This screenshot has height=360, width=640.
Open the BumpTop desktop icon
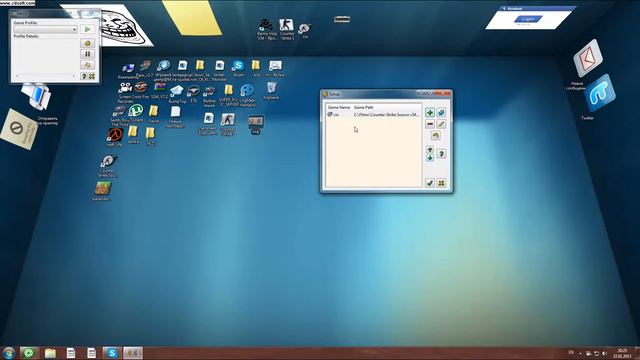(177, 94)
